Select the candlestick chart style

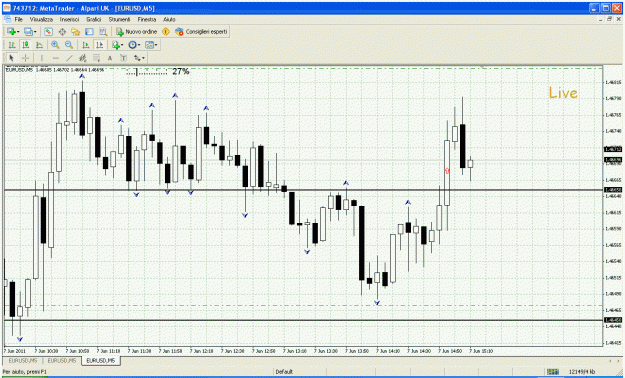[x=26, y=45]
